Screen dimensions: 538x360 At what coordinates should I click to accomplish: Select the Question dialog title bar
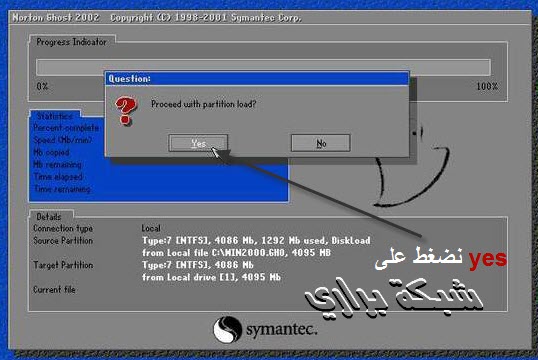coord(257,79)
